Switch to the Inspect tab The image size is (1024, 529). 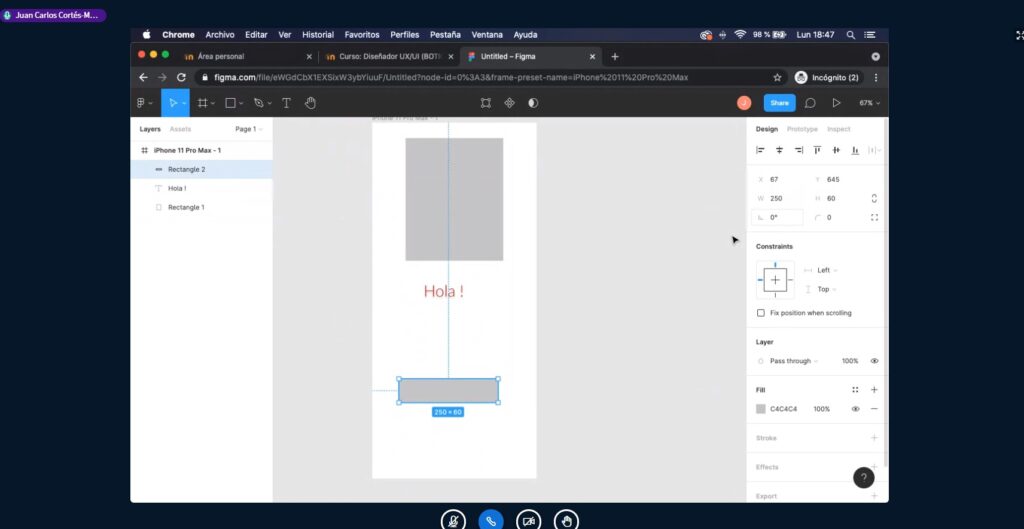pos(839,129)
